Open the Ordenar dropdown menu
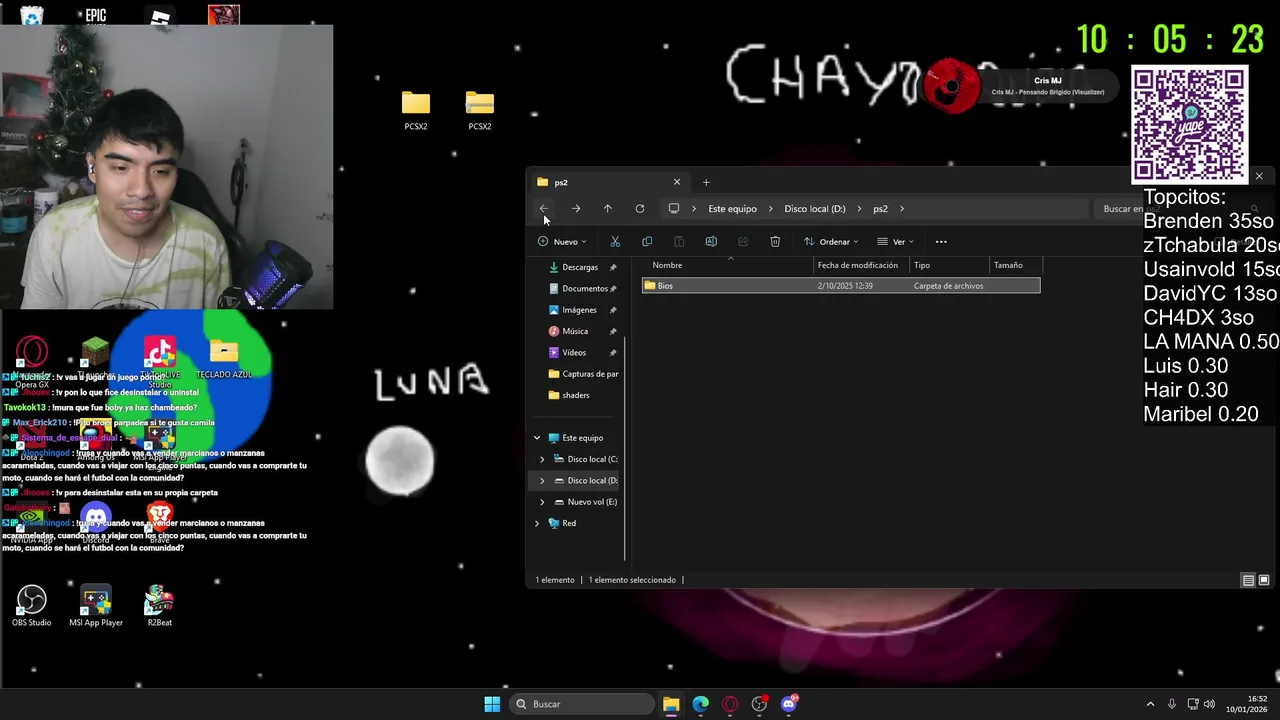Image resolution: width=1280 pixels, height=720 pixels. pos(831,242)
